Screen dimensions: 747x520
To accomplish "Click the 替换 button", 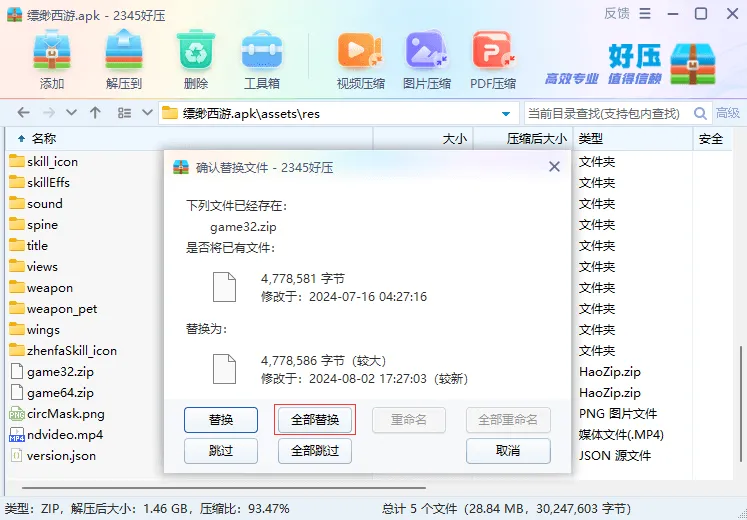I will [221, 420].
